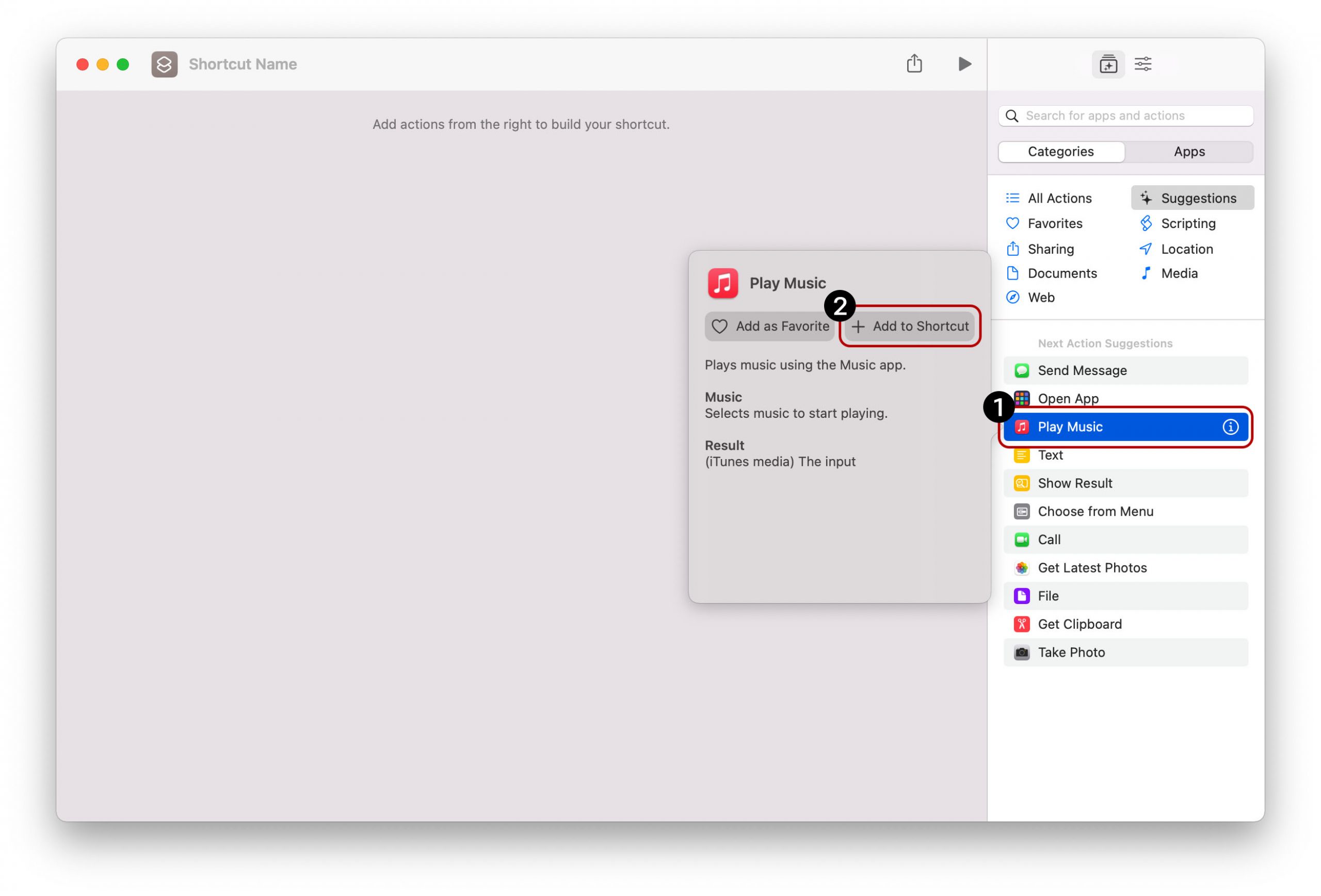Open the Favorites category

1054,223
